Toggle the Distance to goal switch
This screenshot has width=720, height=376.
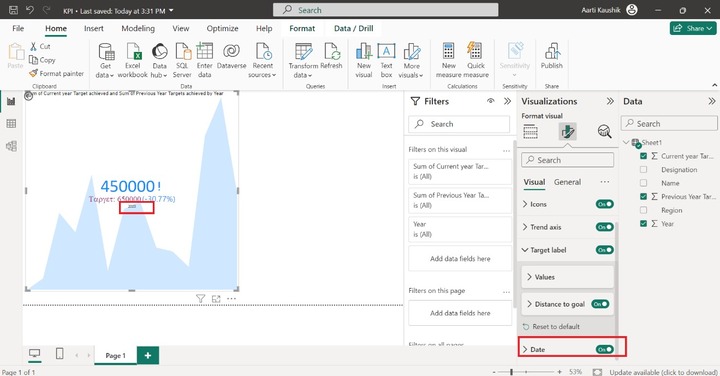600,304
